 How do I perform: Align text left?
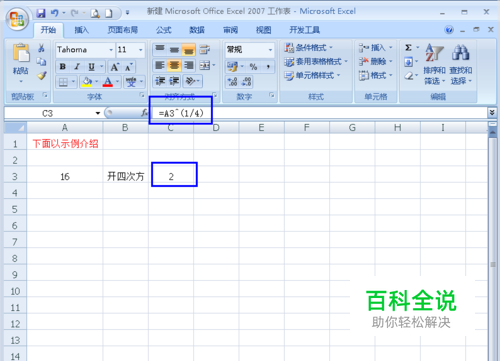point(160,65)
